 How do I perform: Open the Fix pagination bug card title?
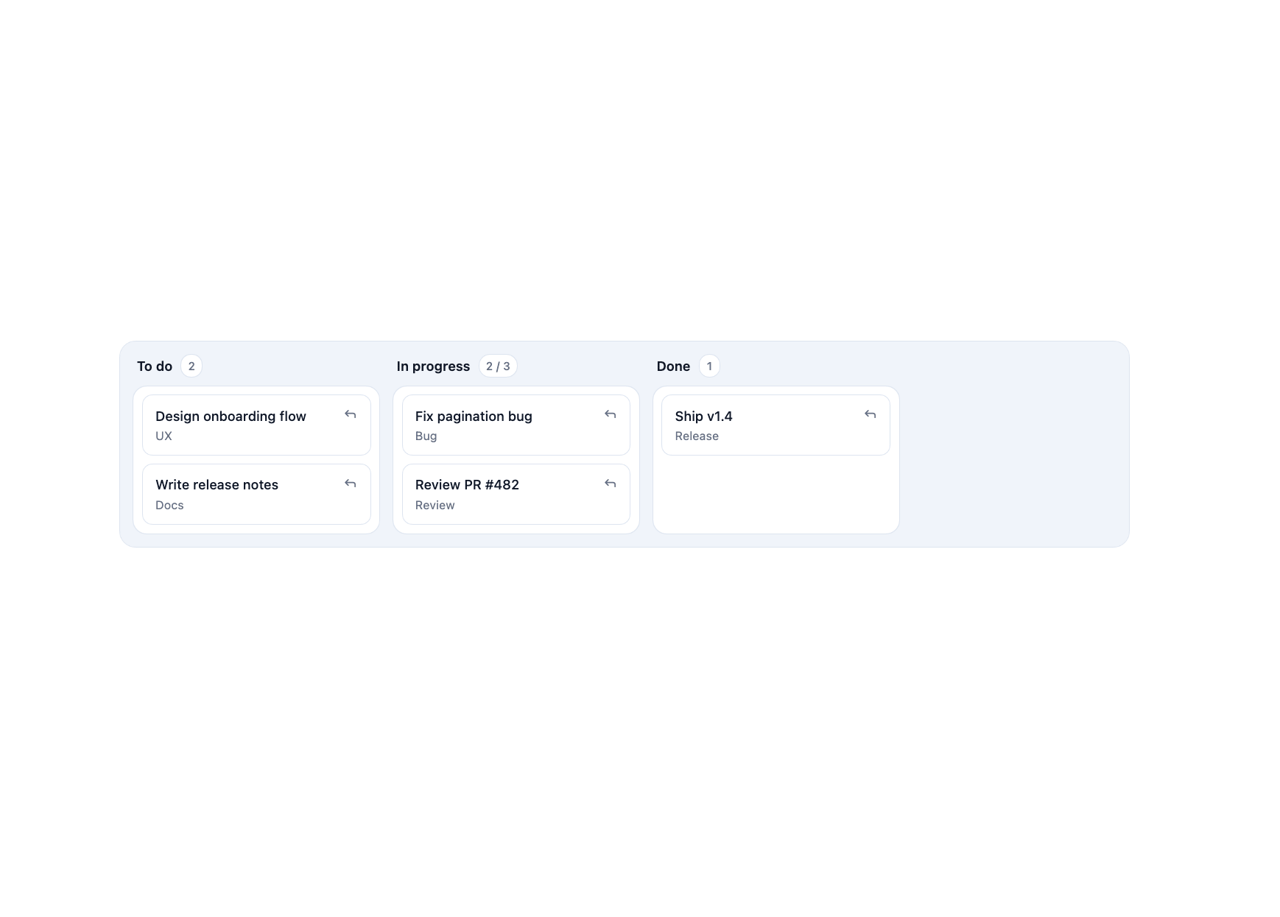474,416
